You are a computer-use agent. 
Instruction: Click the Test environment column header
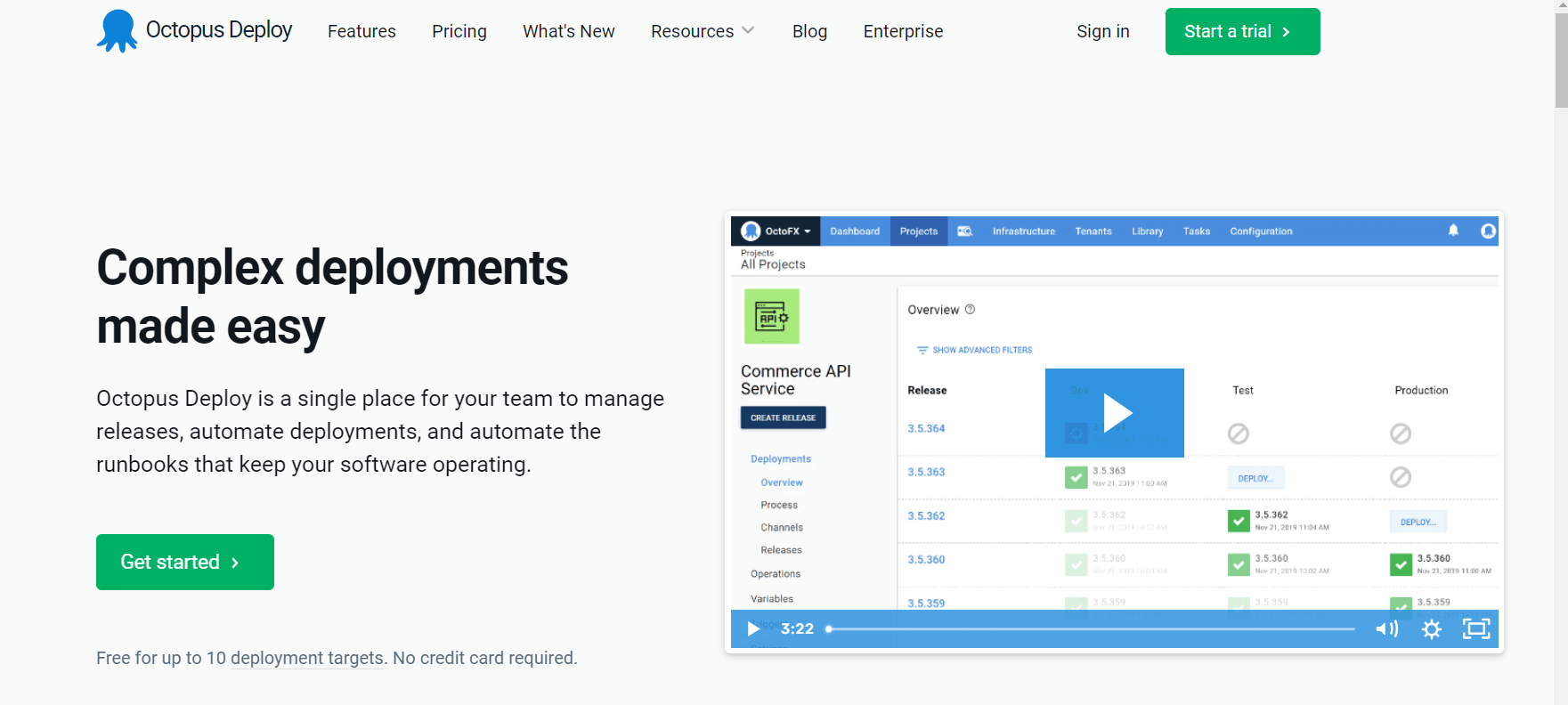tap(1243, 391)
